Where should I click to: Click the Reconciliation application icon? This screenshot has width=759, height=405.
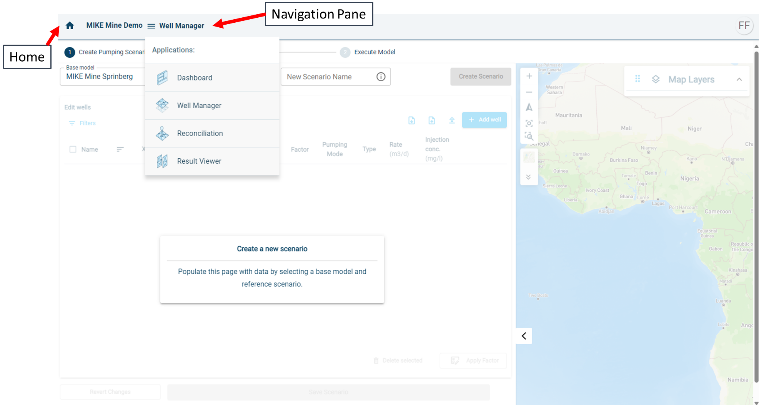[x=162, y=134]
